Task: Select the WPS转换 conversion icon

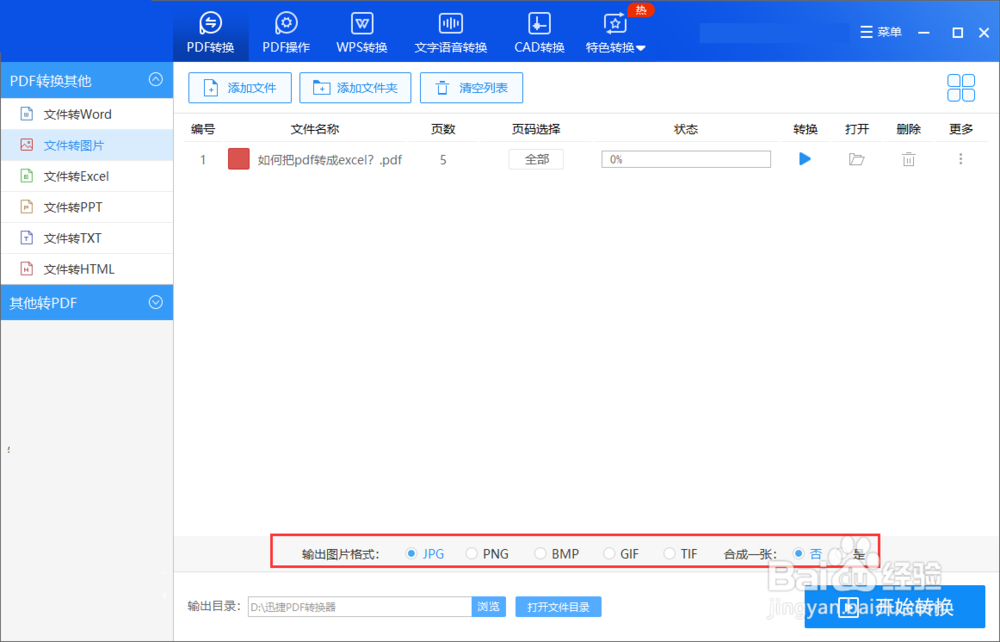Action: pos(361,30)
